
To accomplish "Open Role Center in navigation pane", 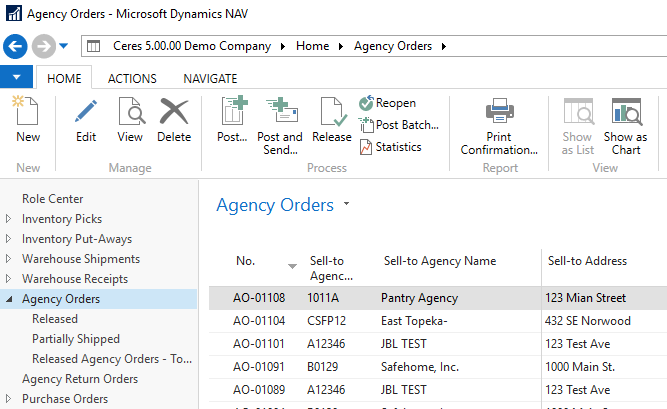I will click(x=53, y=199).
